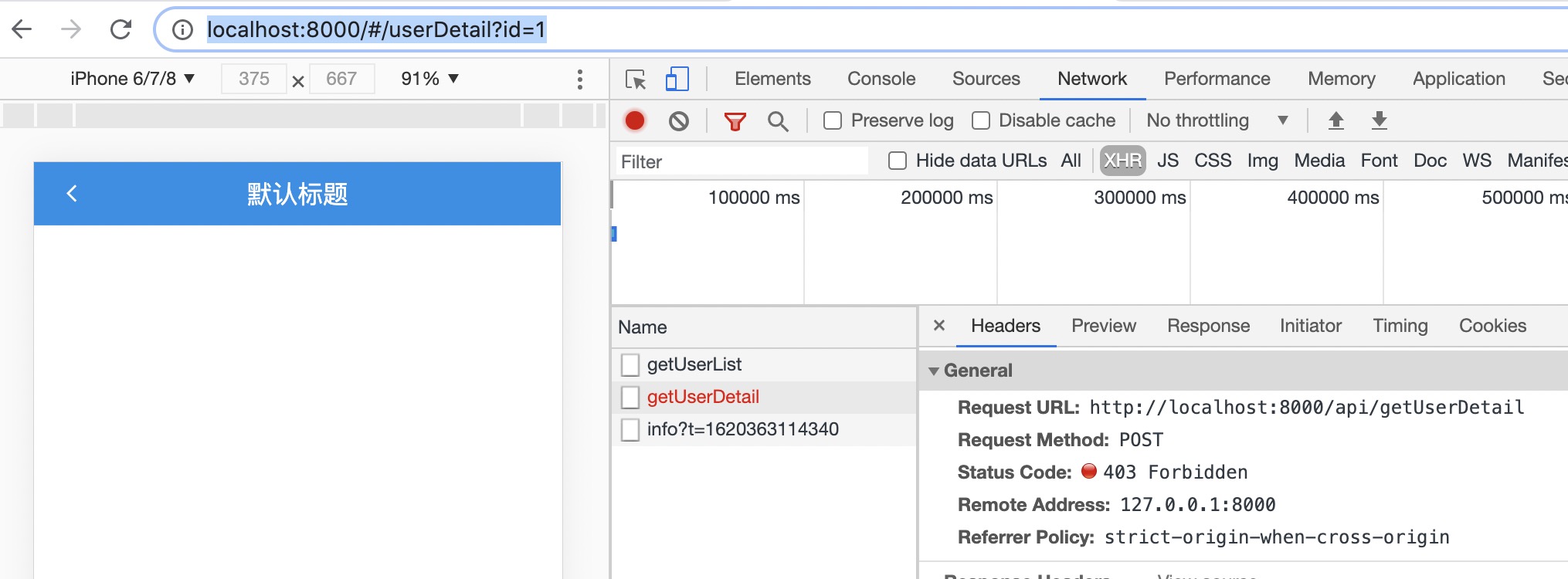The width and height of the screenshot is (1568, 579).
Task: Edit the 667 viewport height field
Action: tap(341, 79)
